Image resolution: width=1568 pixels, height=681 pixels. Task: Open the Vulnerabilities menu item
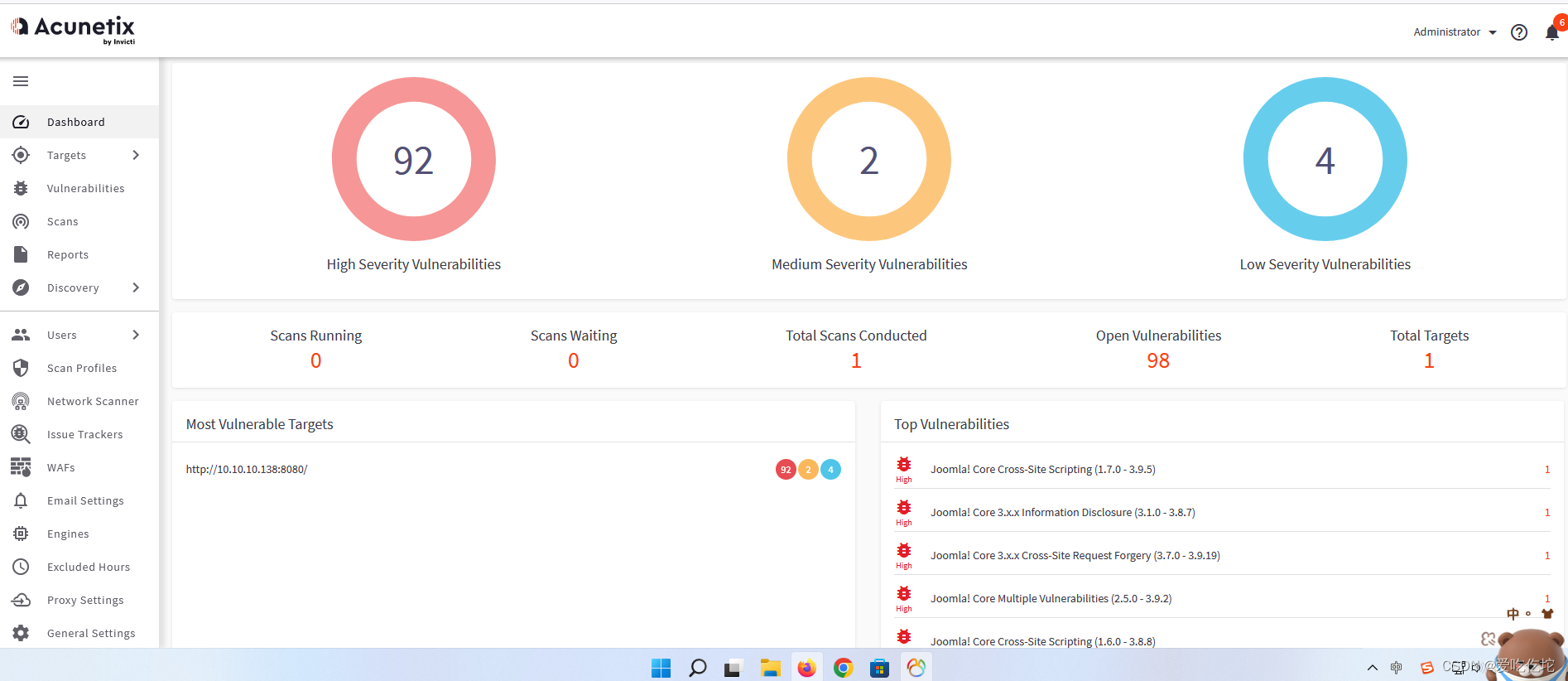pos(79,188)
